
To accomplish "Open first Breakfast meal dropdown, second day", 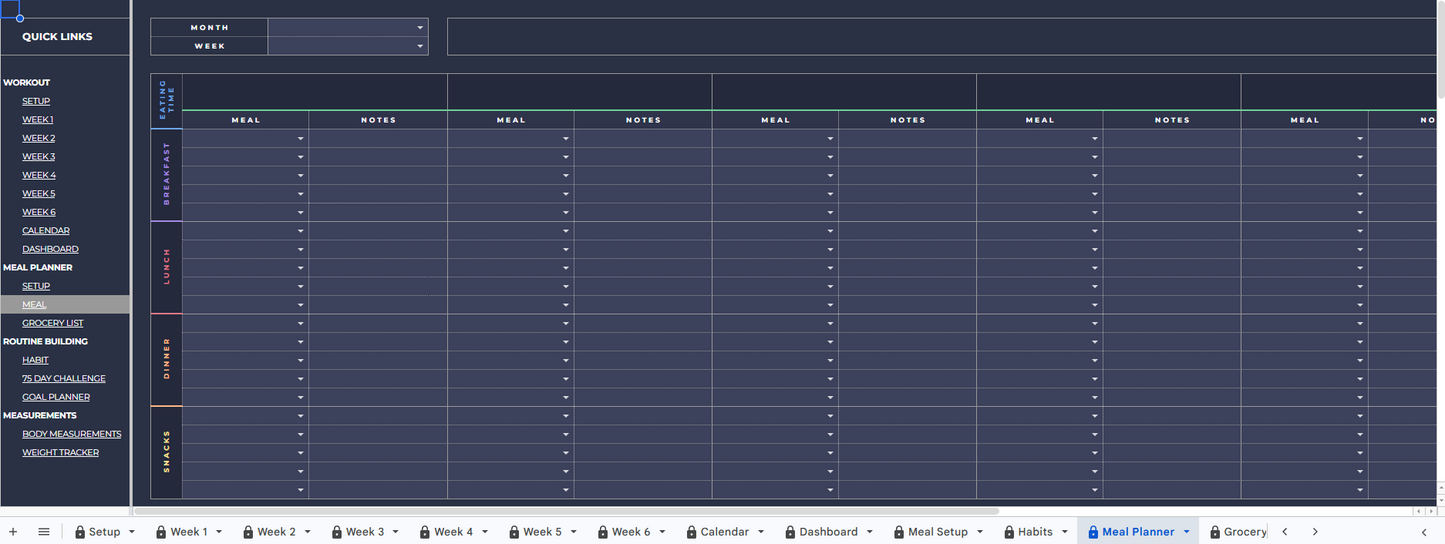I will click(x=565, y=139).
